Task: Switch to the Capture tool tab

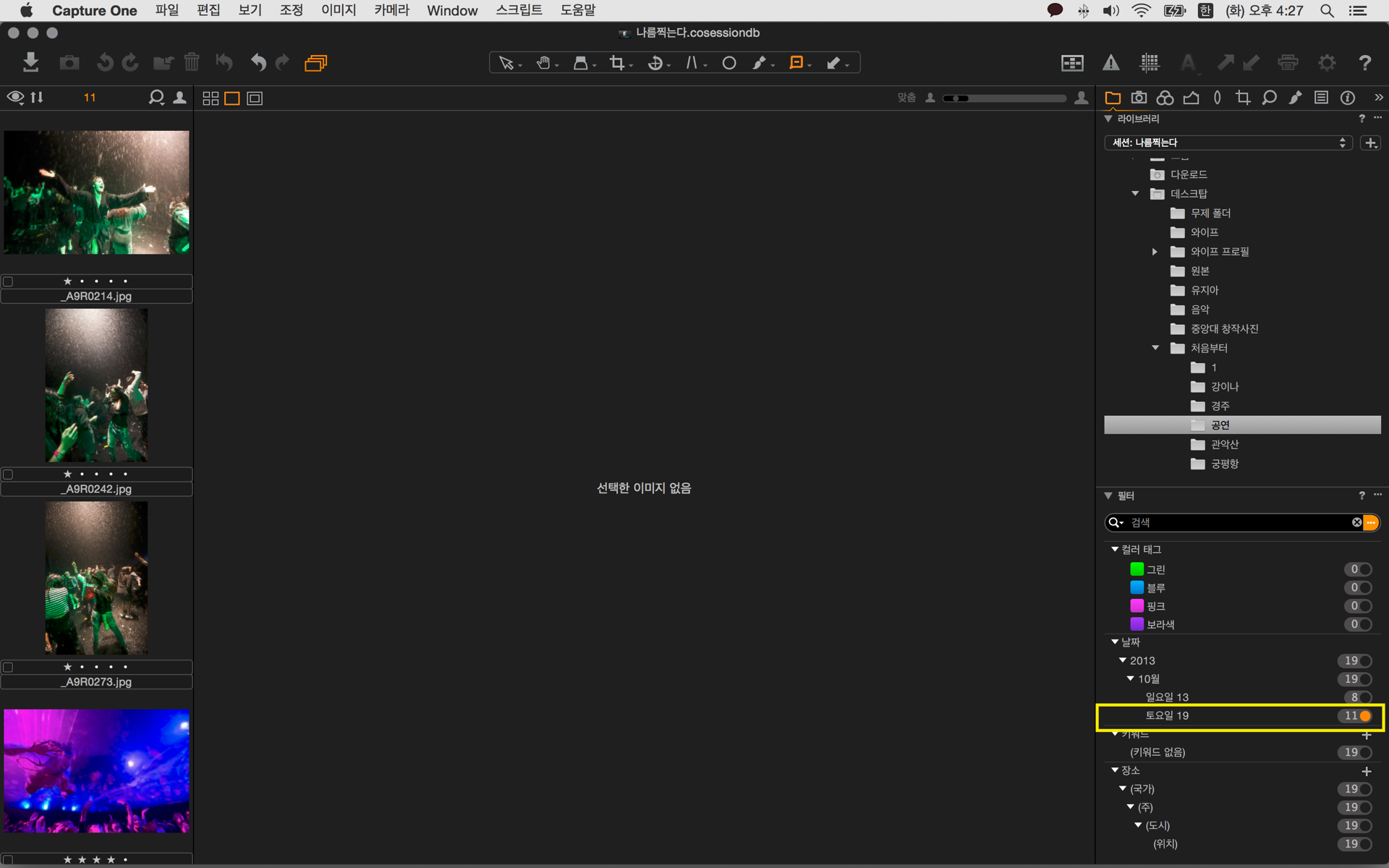Action: pyautogui.click(x=1139, y=98)
